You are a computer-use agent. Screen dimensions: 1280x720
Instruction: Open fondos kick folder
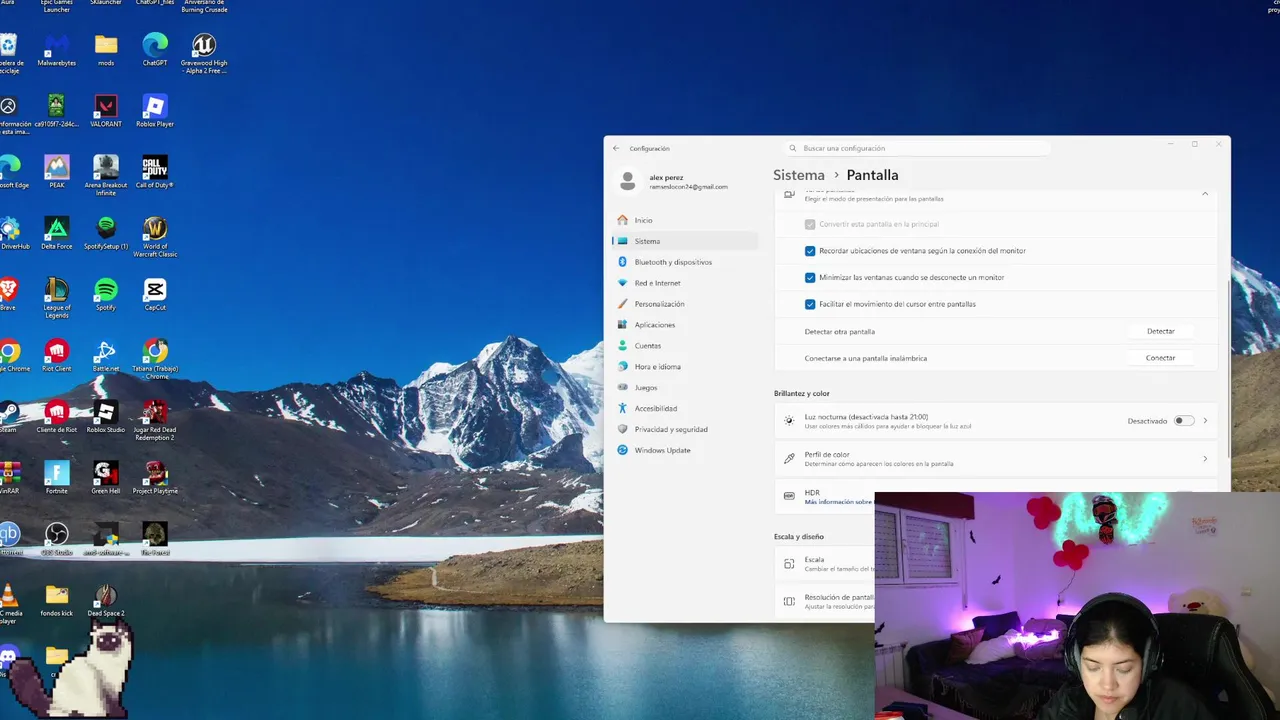point(57,599)
